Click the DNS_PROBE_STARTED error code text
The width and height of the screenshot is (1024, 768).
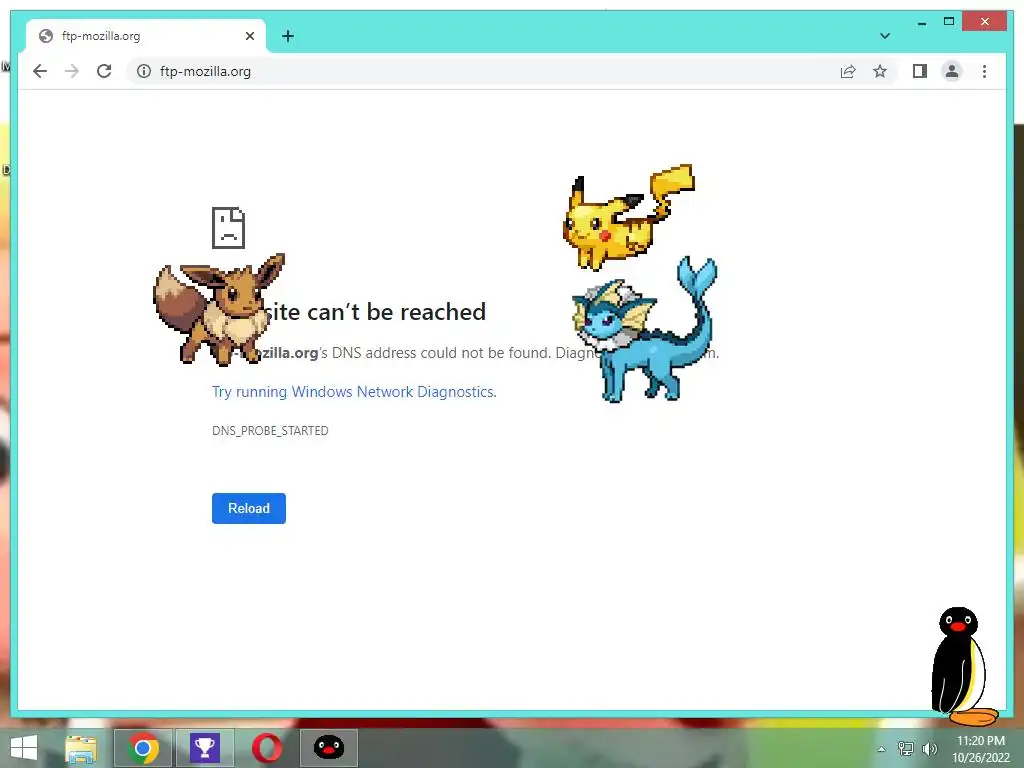click(270, 431)
